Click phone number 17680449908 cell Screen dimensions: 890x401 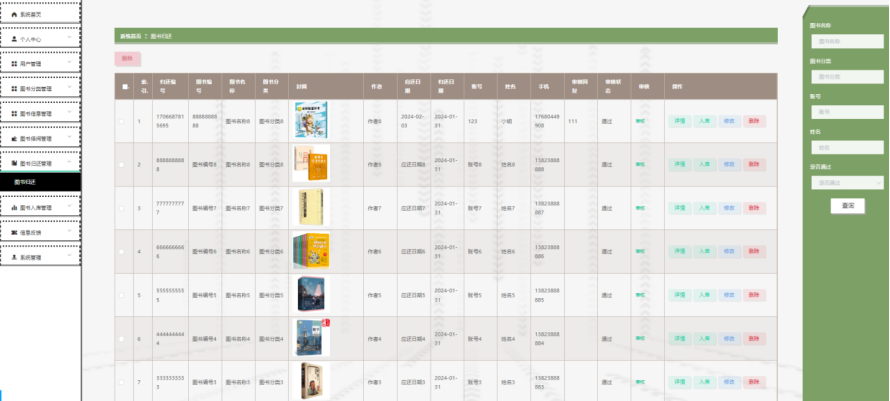coord(547,121)
